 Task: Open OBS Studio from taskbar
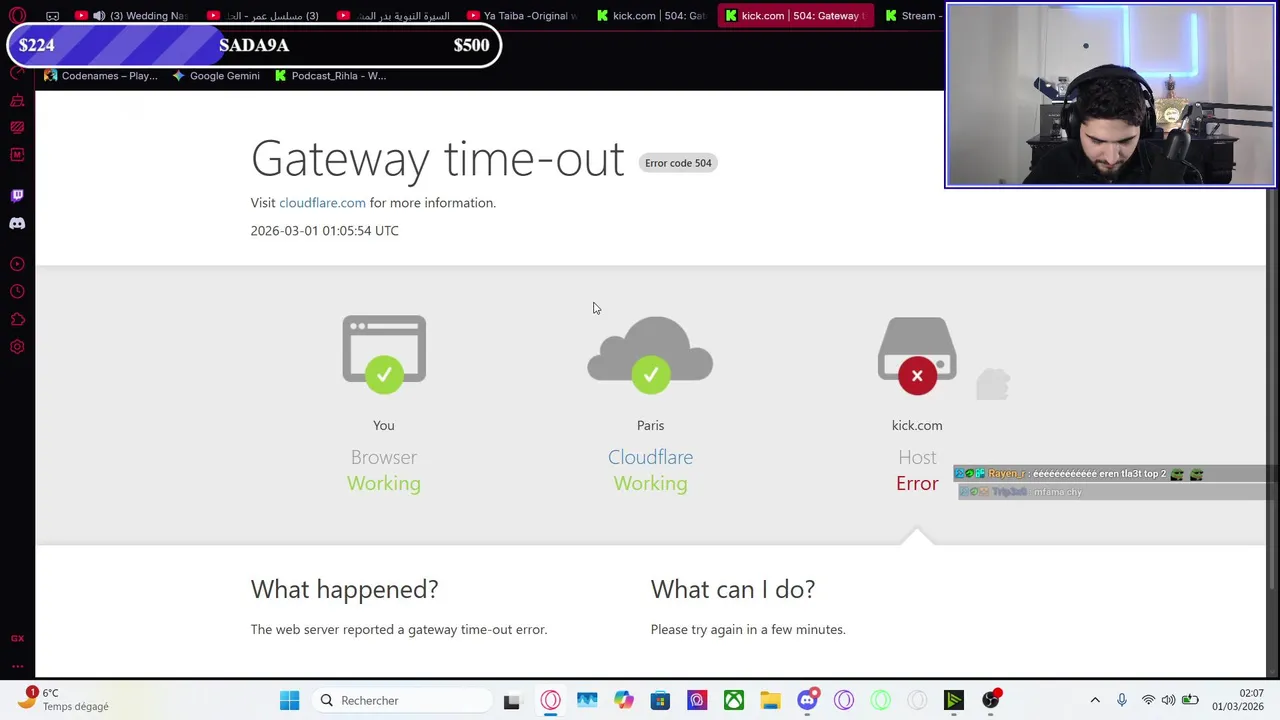(x=991, y=700)
